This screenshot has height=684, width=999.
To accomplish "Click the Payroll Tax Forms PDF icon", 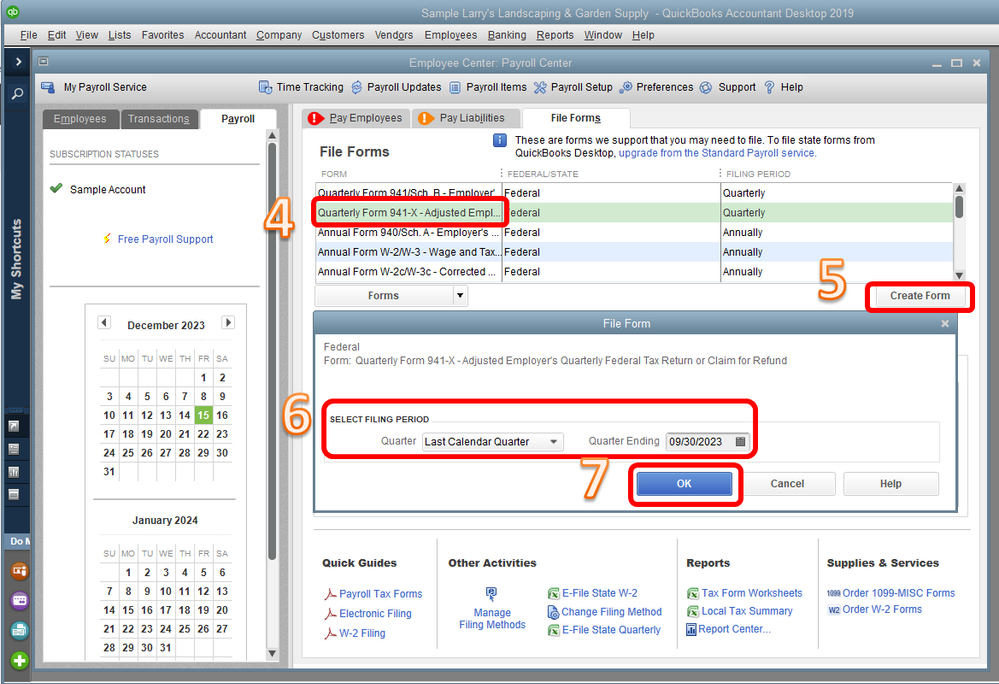I will pos(330,594).
